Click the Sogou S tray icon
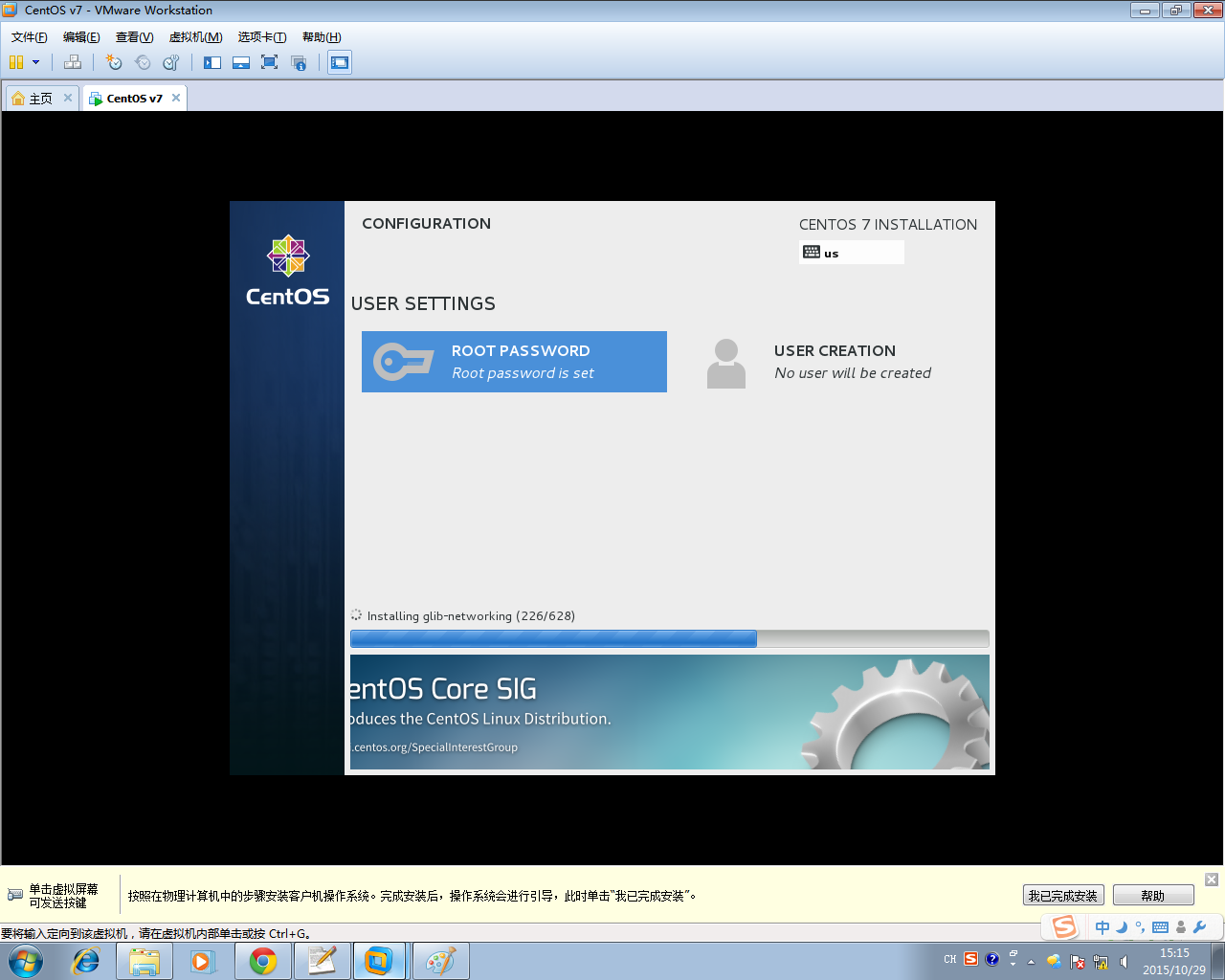This screenshot has width=1225, height=980. tap(971, 959)
